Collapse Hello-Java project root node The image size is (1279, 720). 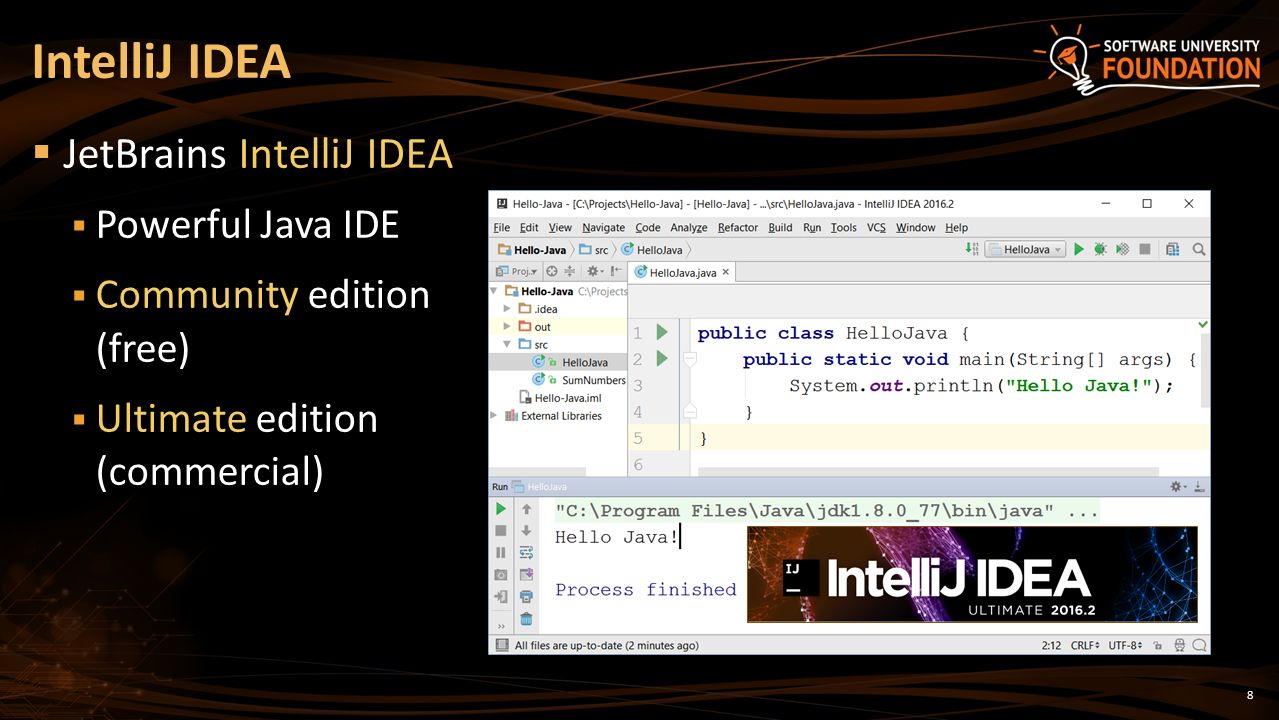494,291
